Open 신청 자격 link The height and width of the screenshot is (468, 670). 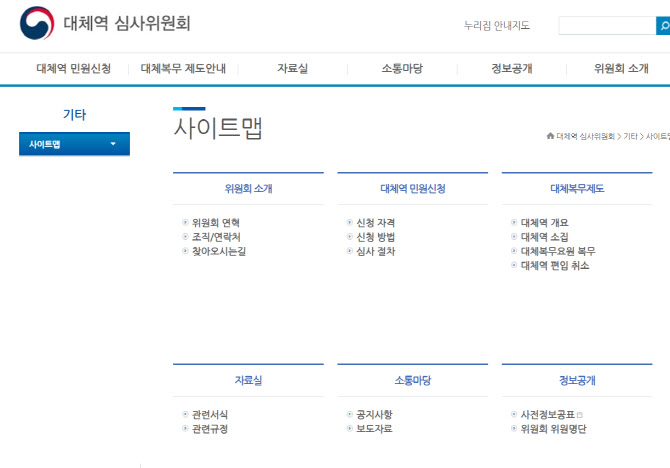point(376,223)
